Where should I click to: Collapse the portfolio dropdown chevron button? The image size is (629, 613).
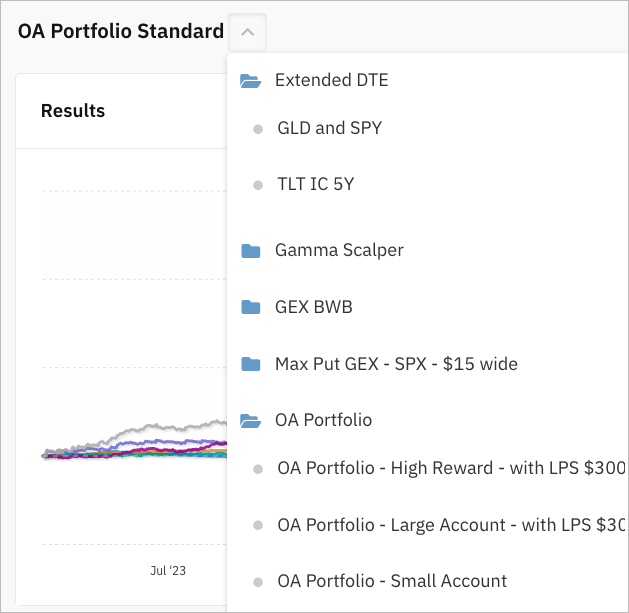(248, 32)
